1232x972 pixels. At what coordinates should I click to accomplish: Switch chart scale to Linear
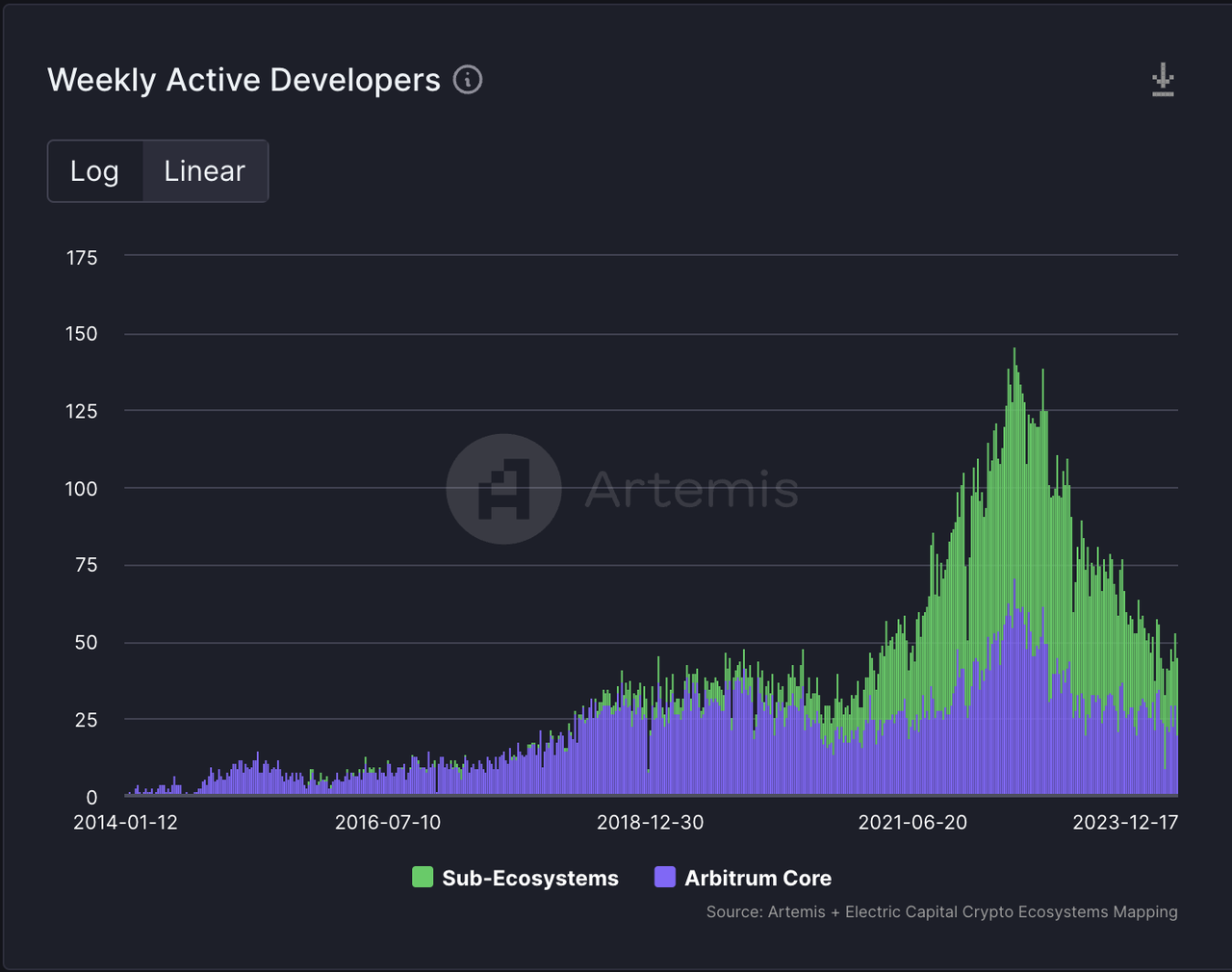click(x=204, y=171)
